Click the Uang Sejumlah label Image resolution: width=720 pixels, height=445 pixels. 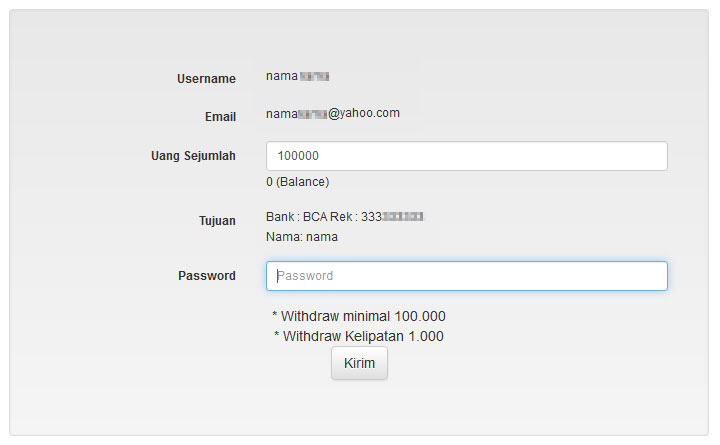click(x=193, y=156)
